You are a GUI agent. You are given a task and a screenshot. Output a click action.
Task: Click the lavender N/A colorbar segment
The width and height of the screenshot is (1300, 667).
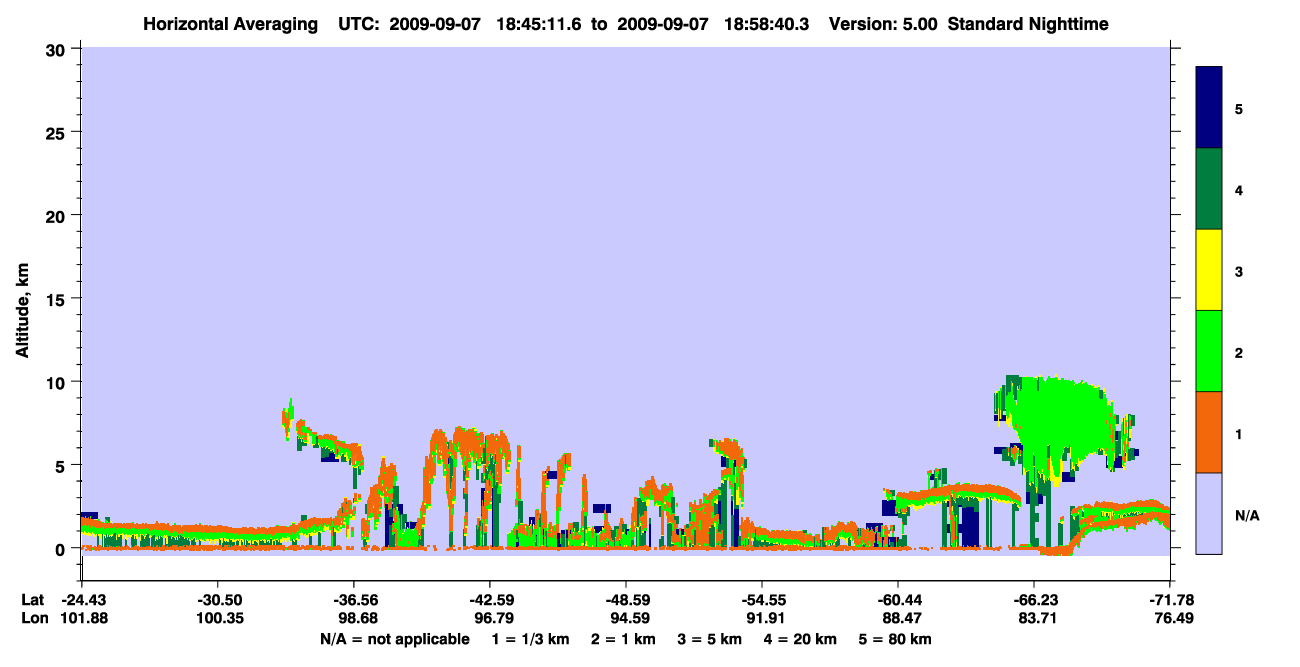point(1209,513)
